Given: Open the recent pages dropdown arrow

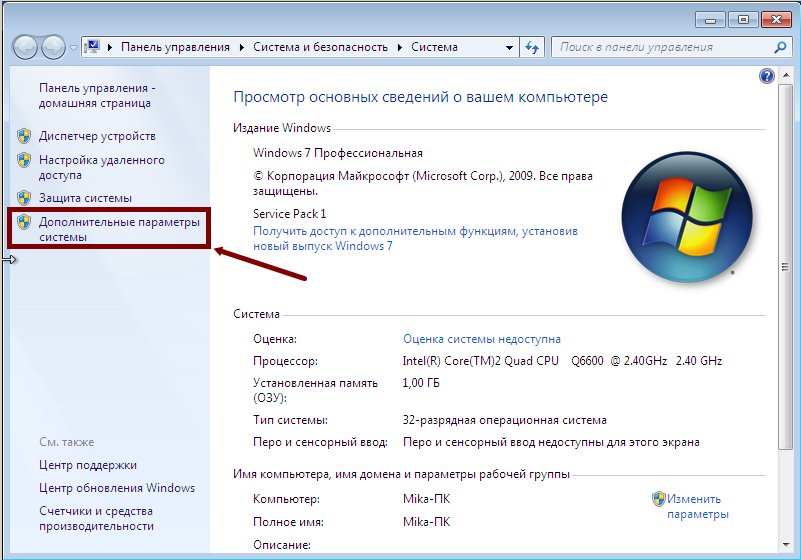Looking at the screenshot, I should (x=73, y=48).
